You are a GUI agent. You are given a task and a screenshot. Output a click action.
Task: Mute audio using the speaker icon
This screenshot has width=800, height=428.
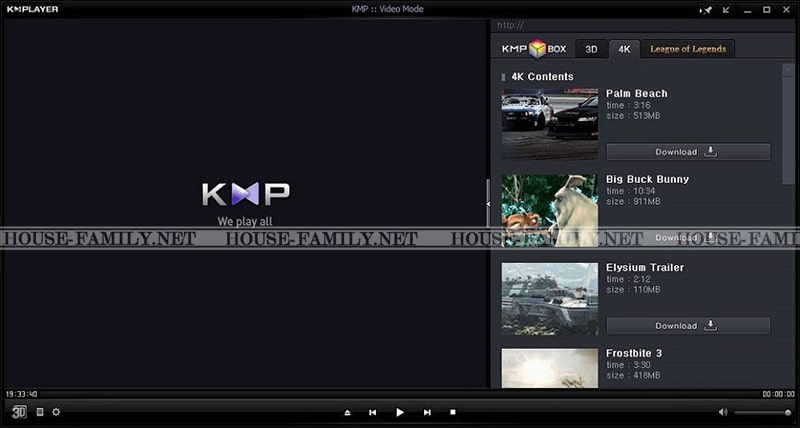point(723,412)
